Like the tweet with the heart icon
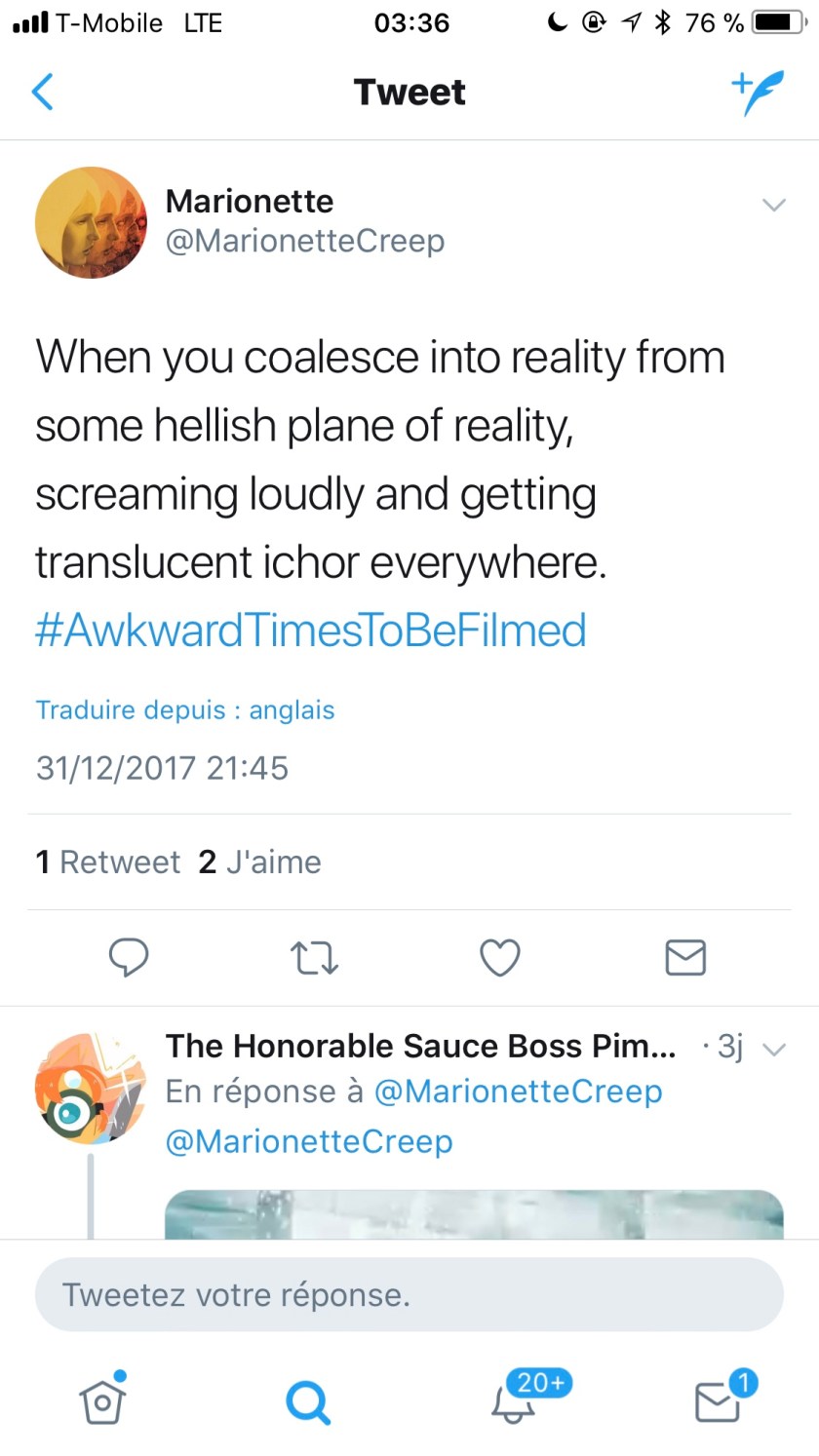Viewport: 819px width, 1456px height. 500,957
